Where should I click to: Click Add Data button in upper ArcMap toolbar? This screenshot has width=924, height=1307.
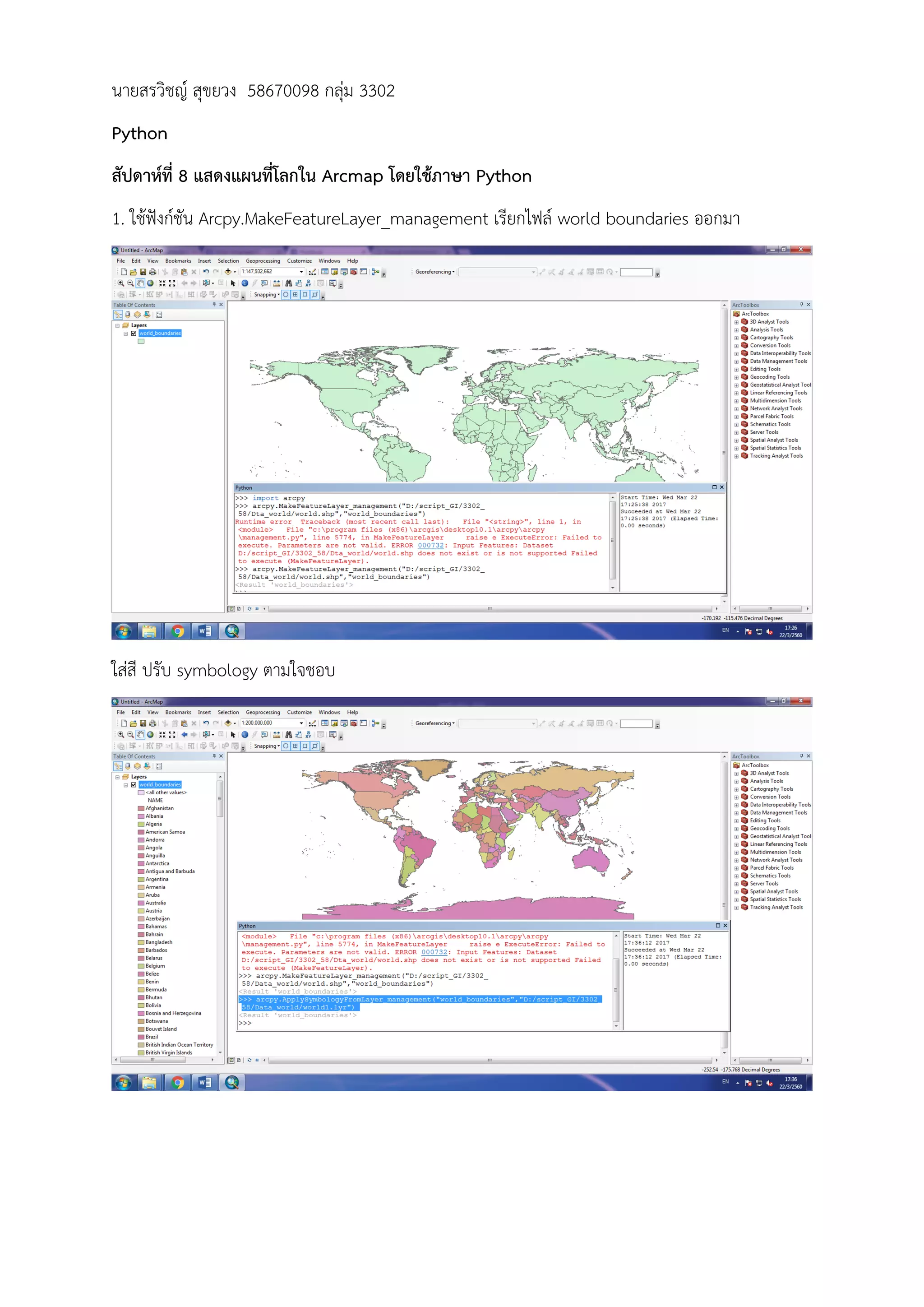point(228,272)
